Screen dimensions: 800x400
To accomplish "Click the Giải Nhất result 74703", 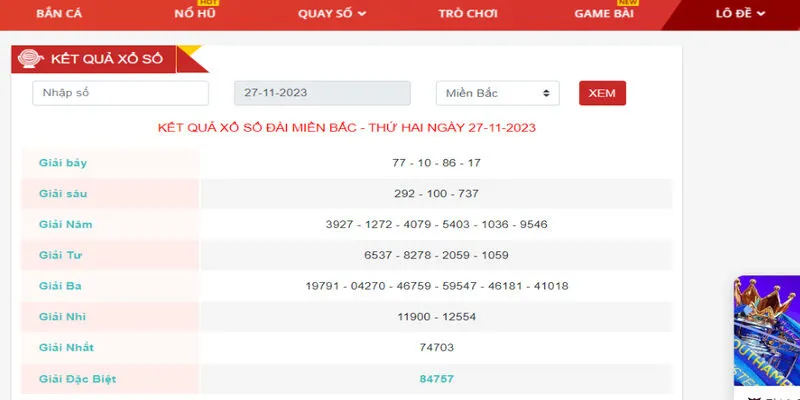I will 437,347.
